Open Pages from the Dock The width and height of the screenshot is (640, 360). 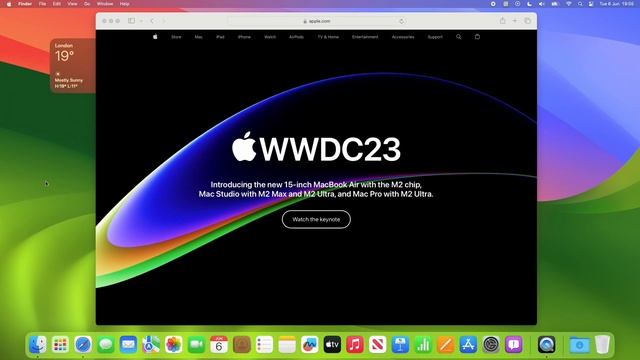click(x=446, y=344)
